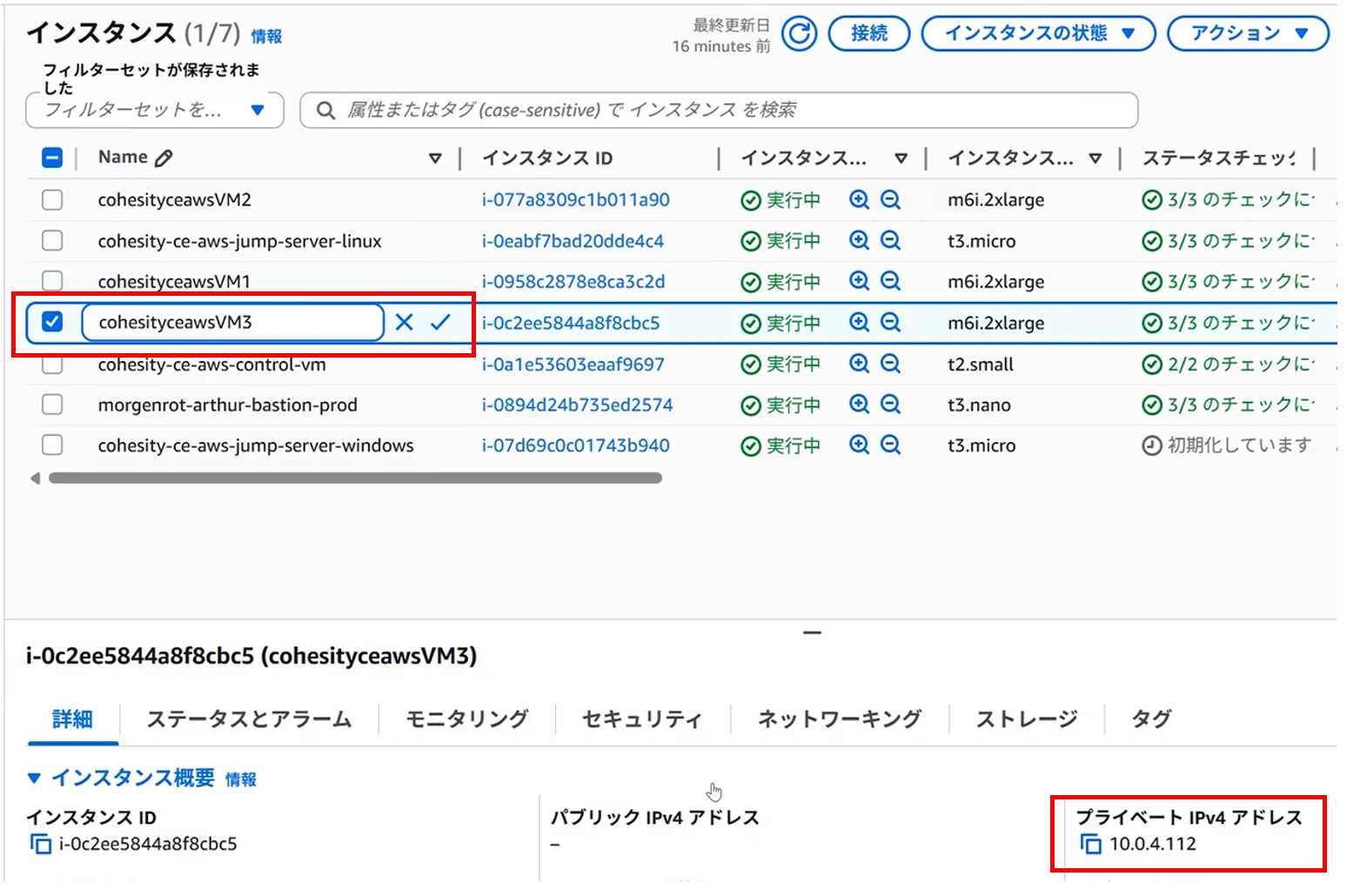The image size is (1360, 896).
Task: Open the filter set dropdown
Action: [x=155, y=110]
